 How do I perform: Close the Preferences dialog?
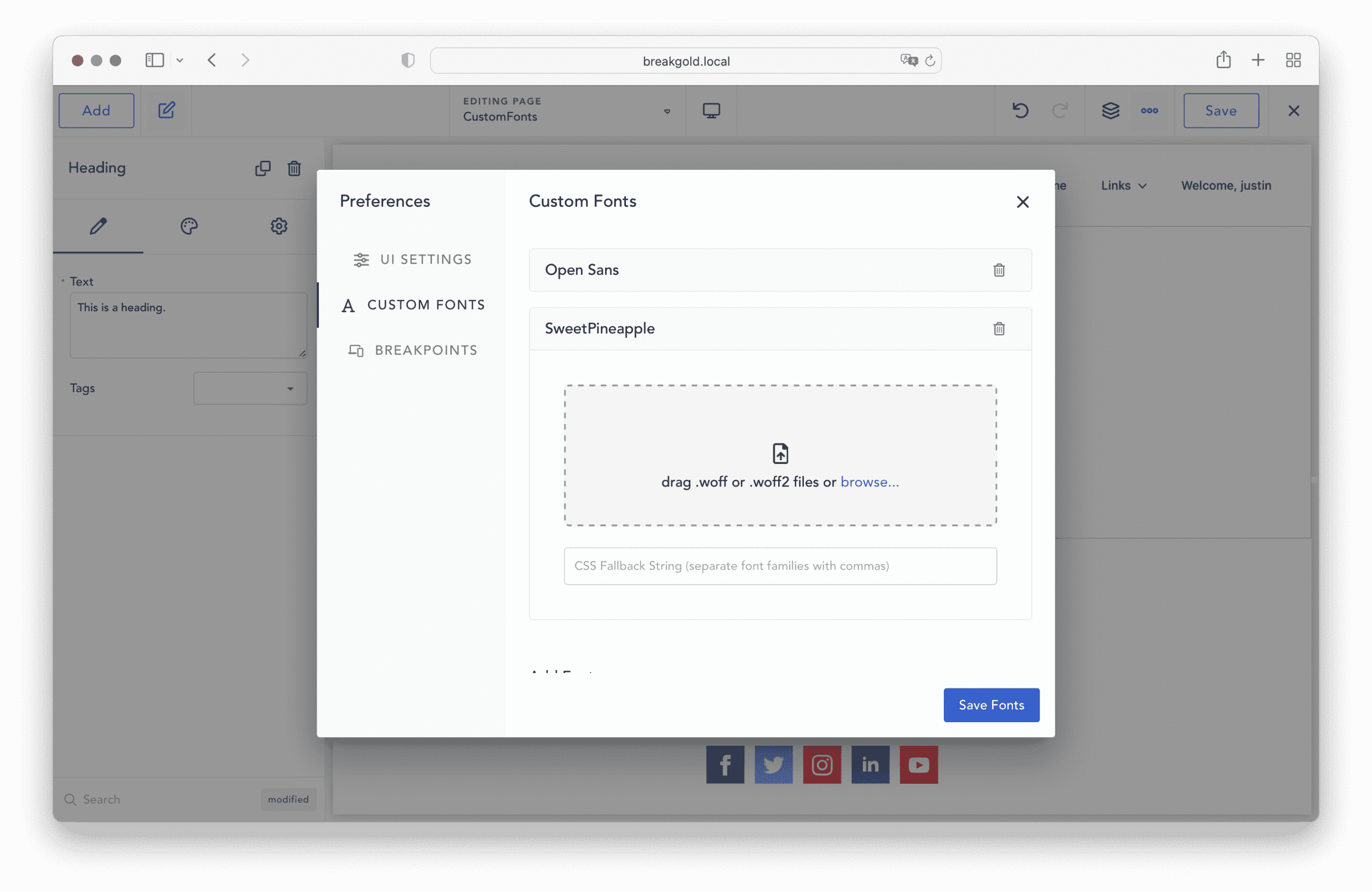pos(1022,203)
